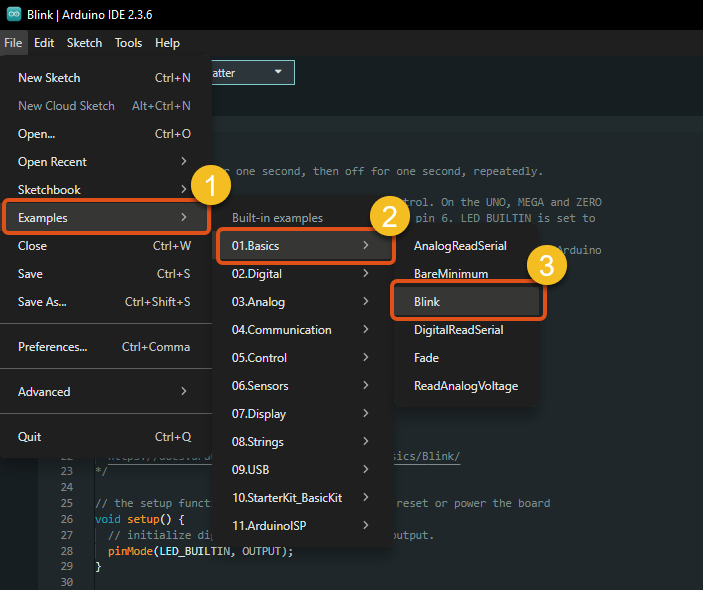Screen dimensions: 703x590
Task: Expand the Open Recent submenu
Action: tap(106, 162)
